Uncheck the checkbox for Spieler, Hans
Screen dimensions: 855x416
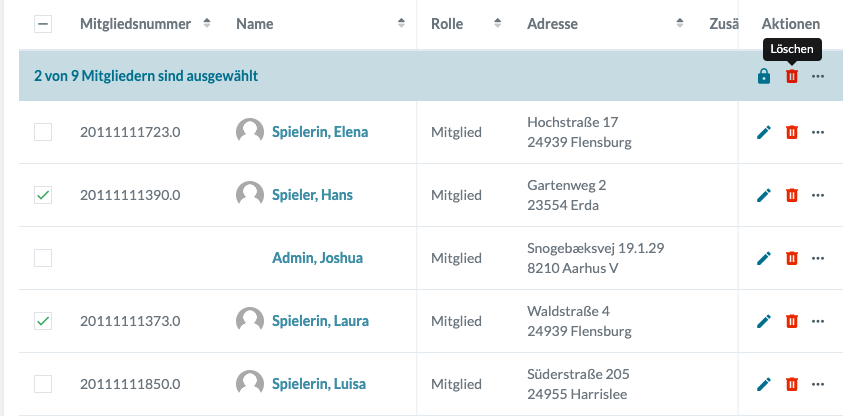(43, 195)
